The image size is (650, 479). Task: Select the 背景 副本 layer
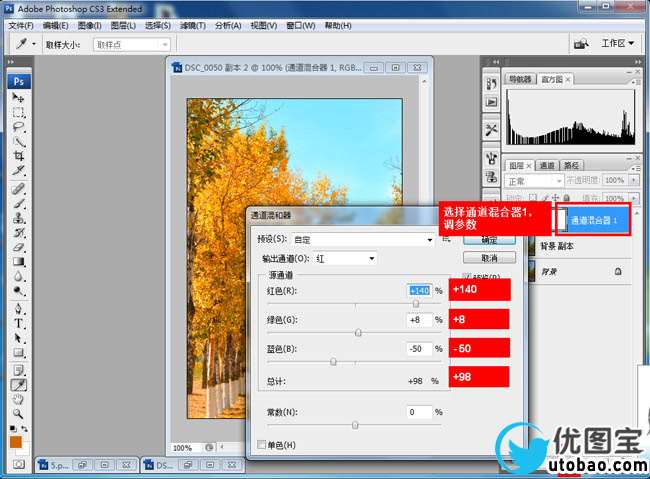click(x=580, y=246)
